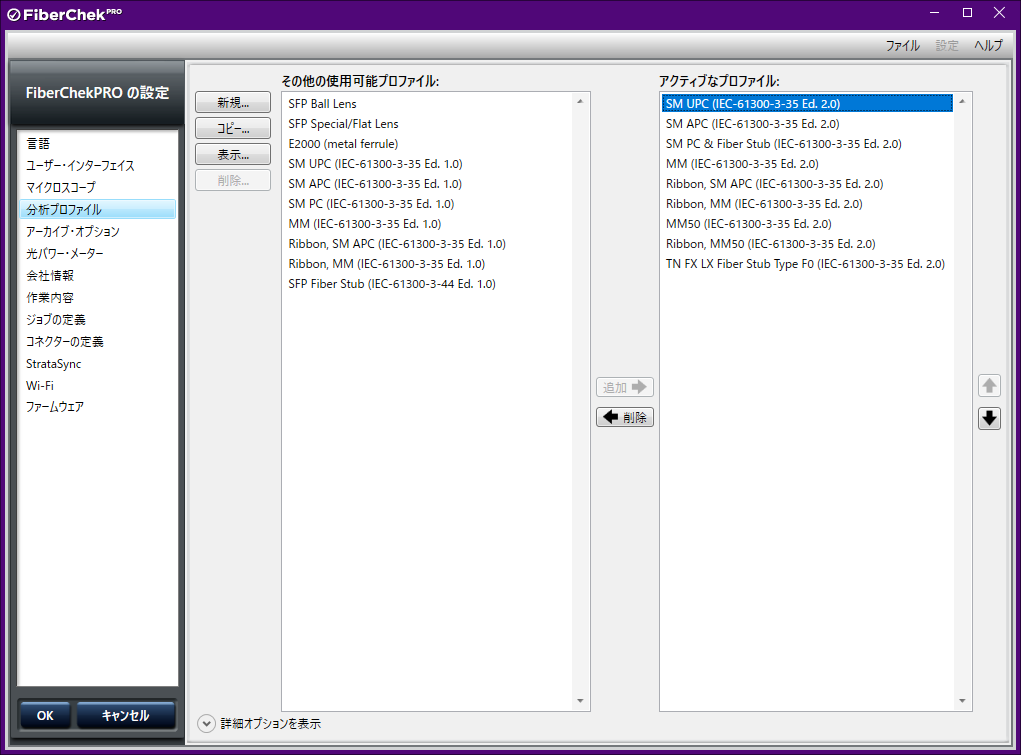Select active SM UPC Ed. 2.0 profile
Screen dimensions: 1021x755
coord(807,104)
